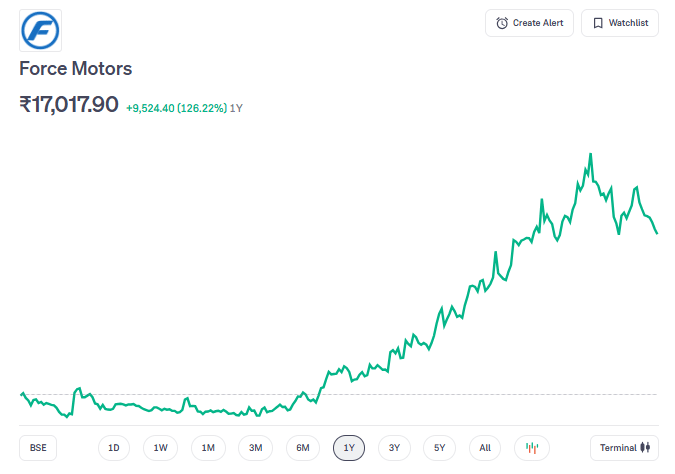Add Force Motors to Watchlist

[x=620, y=23]
